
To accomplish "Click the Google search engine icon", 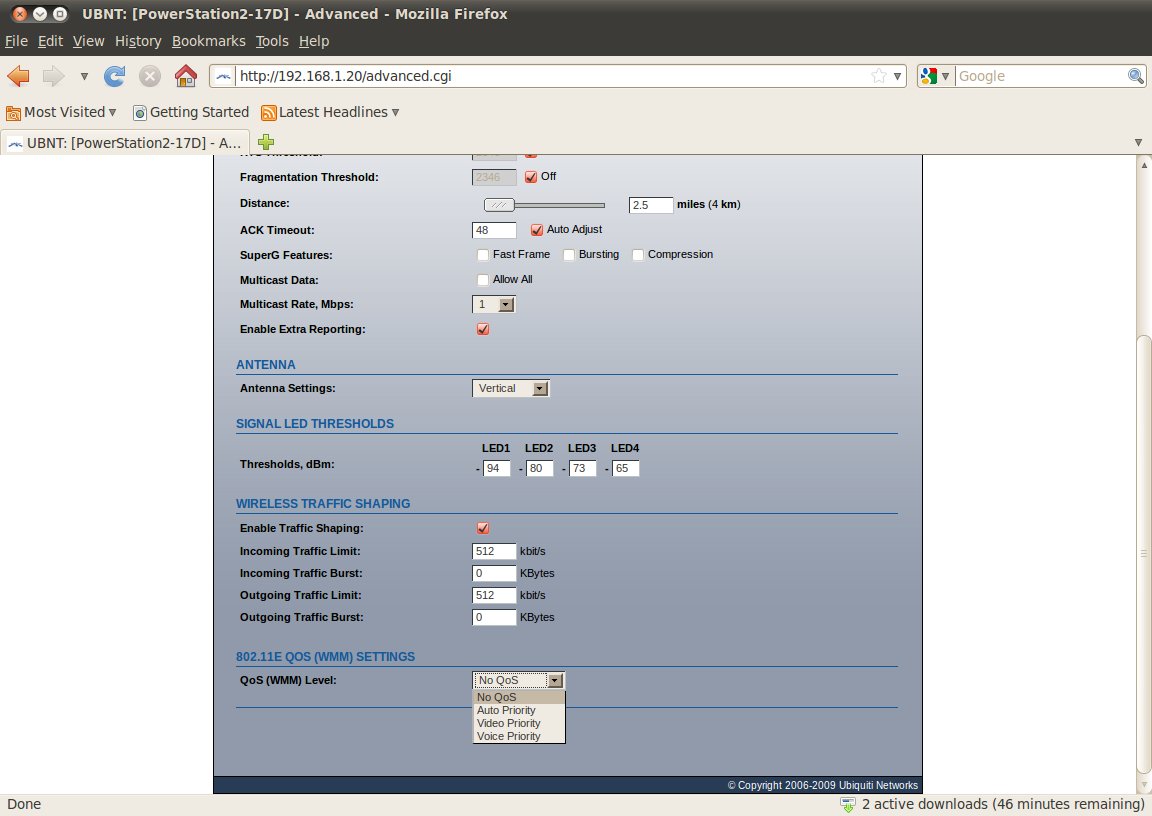I will point(929,76).
